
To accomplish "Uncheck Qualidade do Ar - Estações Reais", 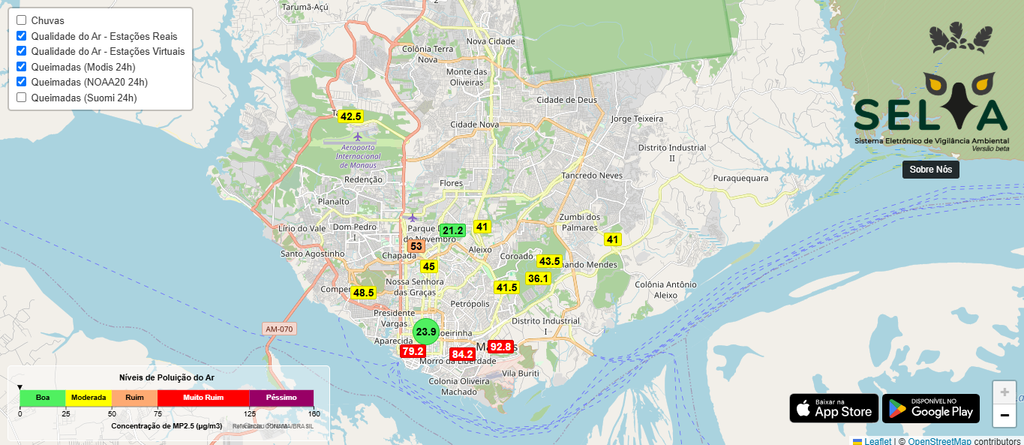I will pyautogui.click(x=22, y=36).
